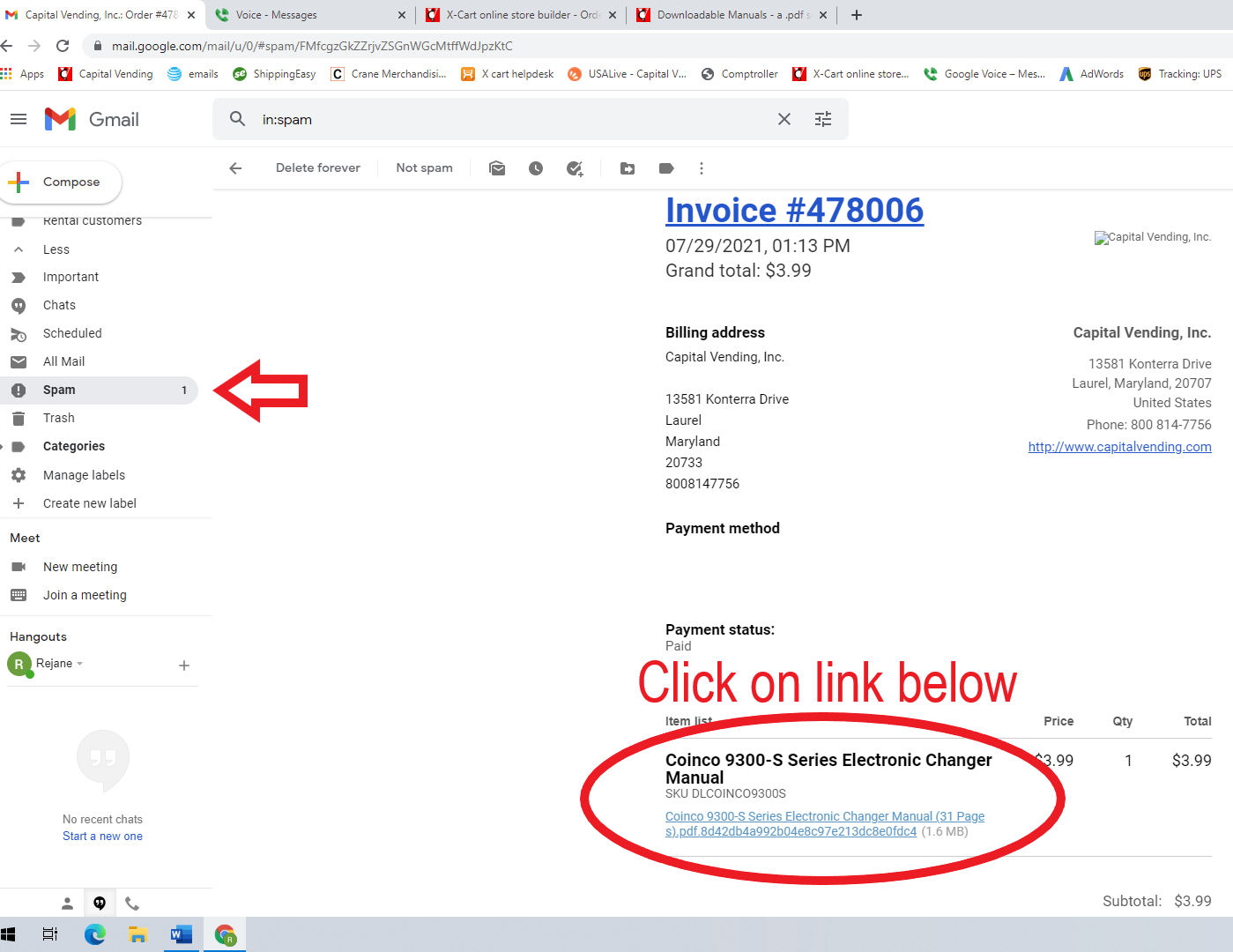Open All Mail folder

[x=63, y=361]
